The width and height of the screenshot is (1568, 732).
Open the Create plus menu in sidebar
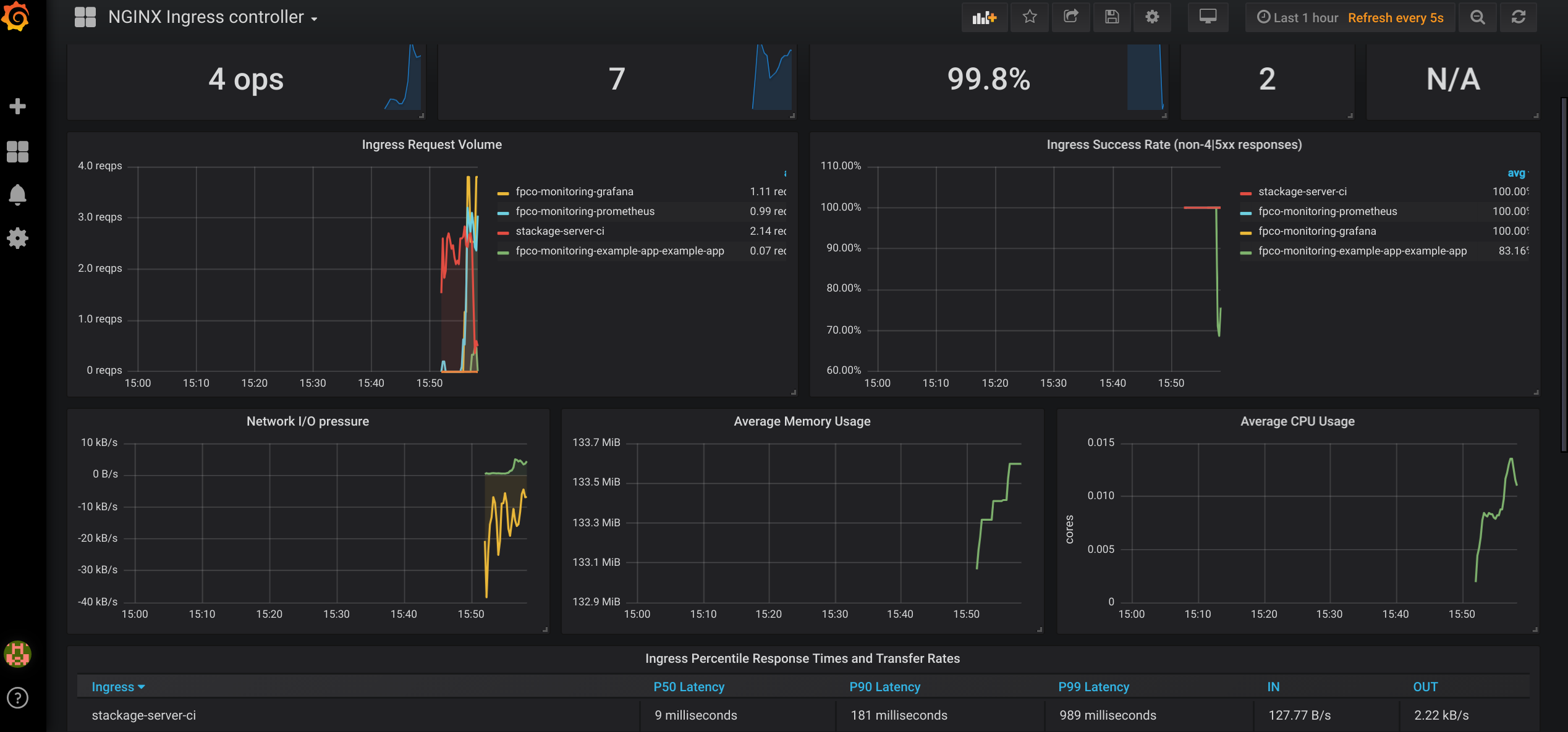point(17,106)
